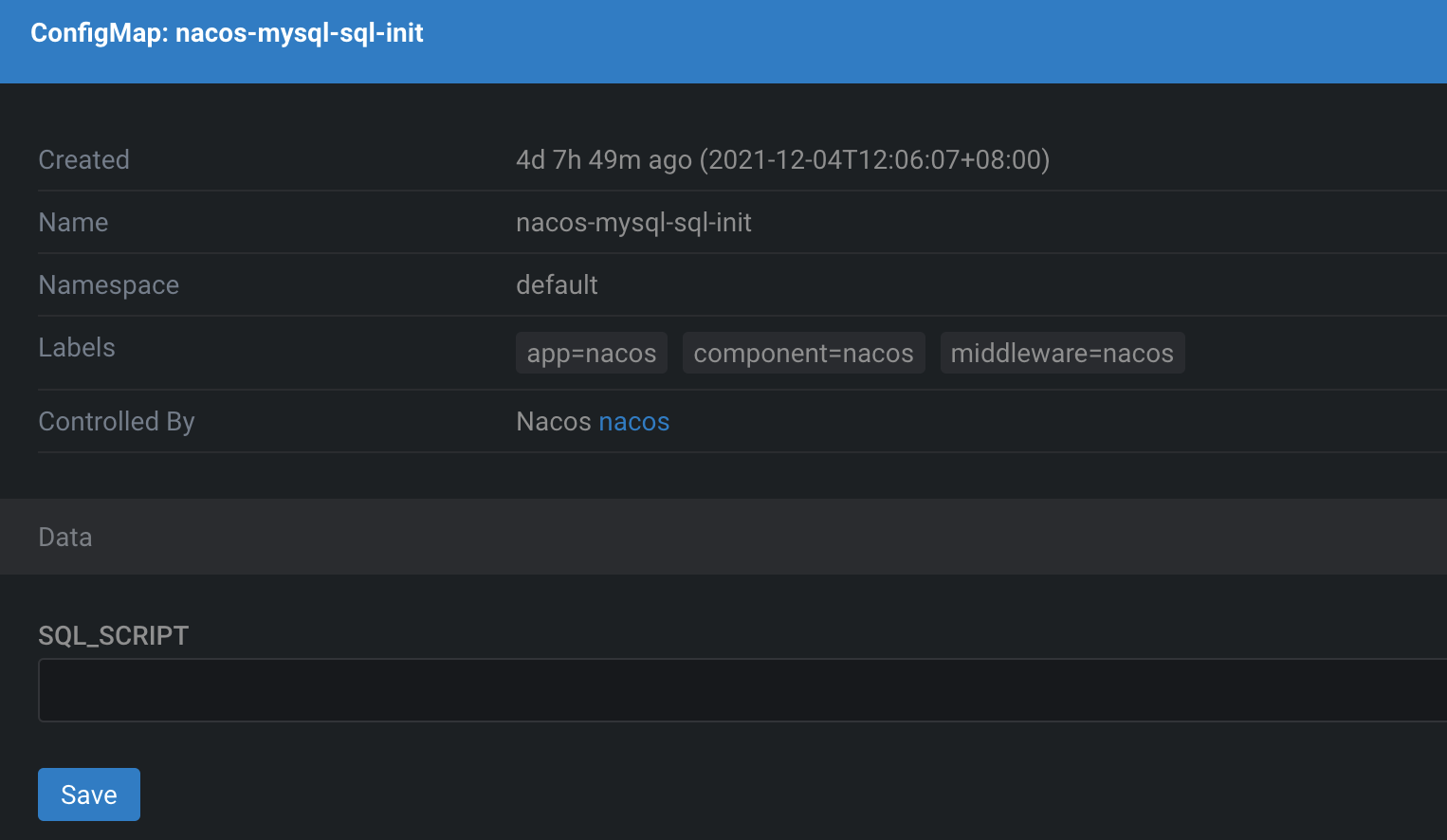
Task: Select the SQL_SCRIPT field label
Action: click(113, 635)
